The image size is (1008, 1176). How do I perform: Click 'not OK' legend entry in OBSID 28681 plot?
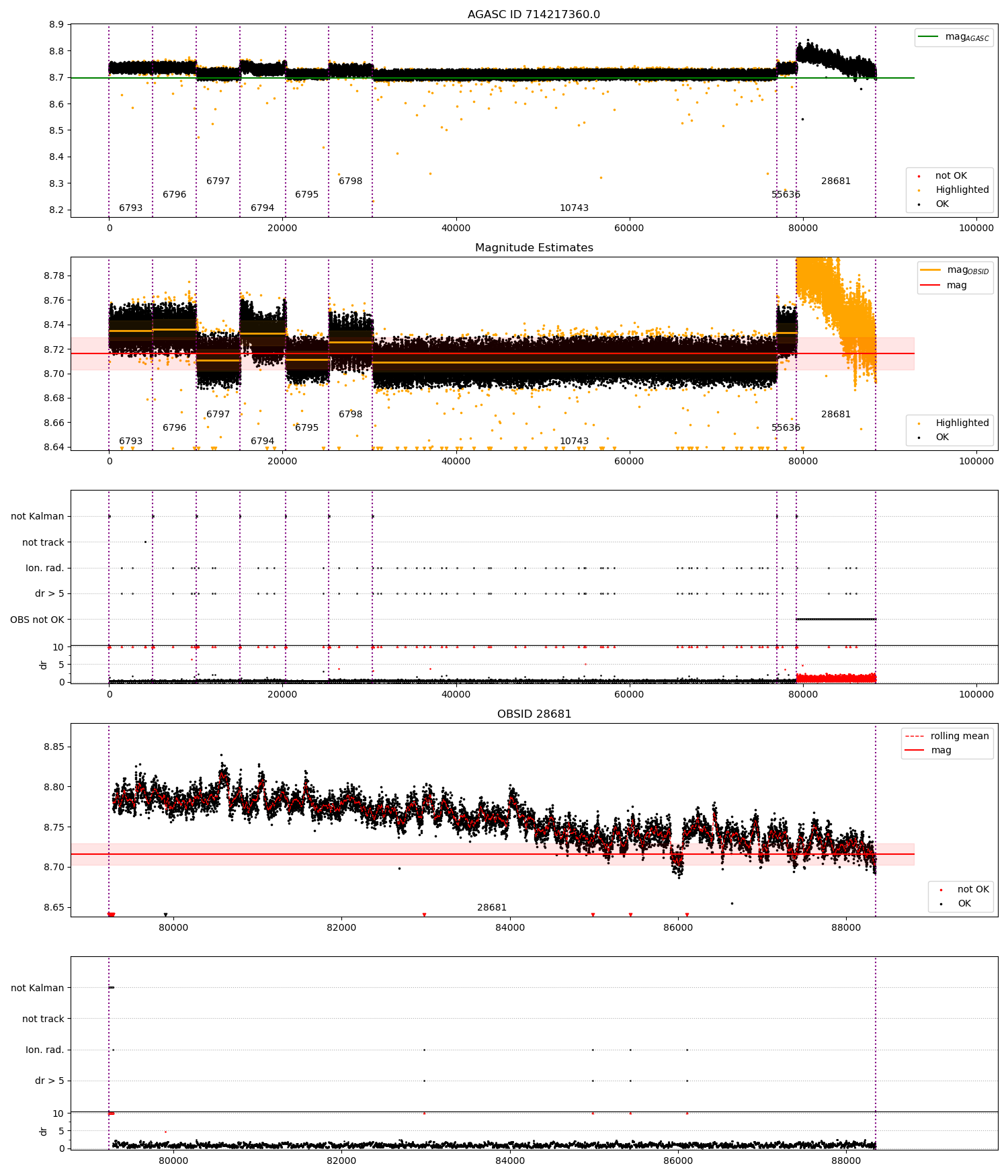[x=964, y=890]
